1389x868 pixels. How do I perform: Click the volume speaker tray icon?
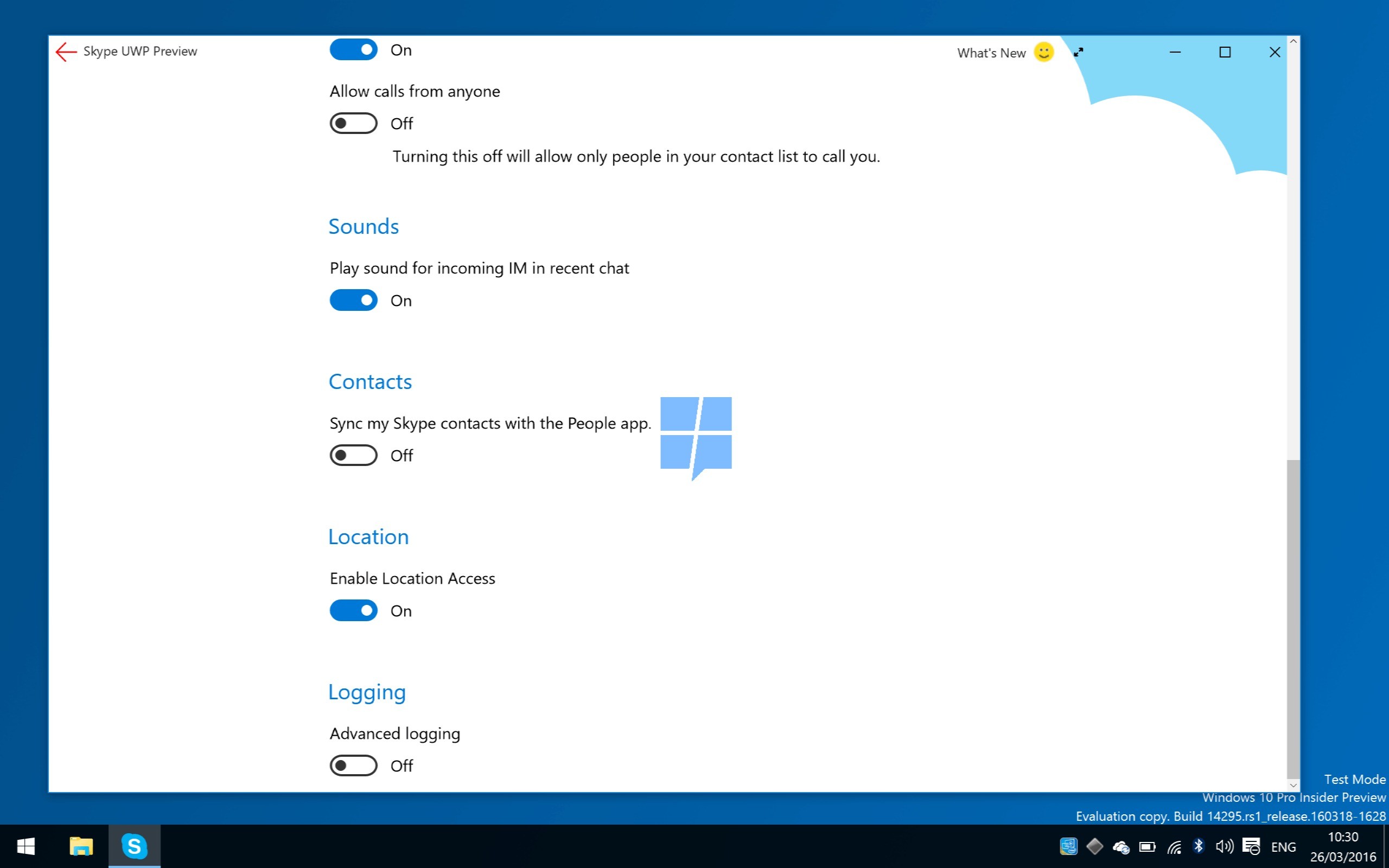point(1224,846)
